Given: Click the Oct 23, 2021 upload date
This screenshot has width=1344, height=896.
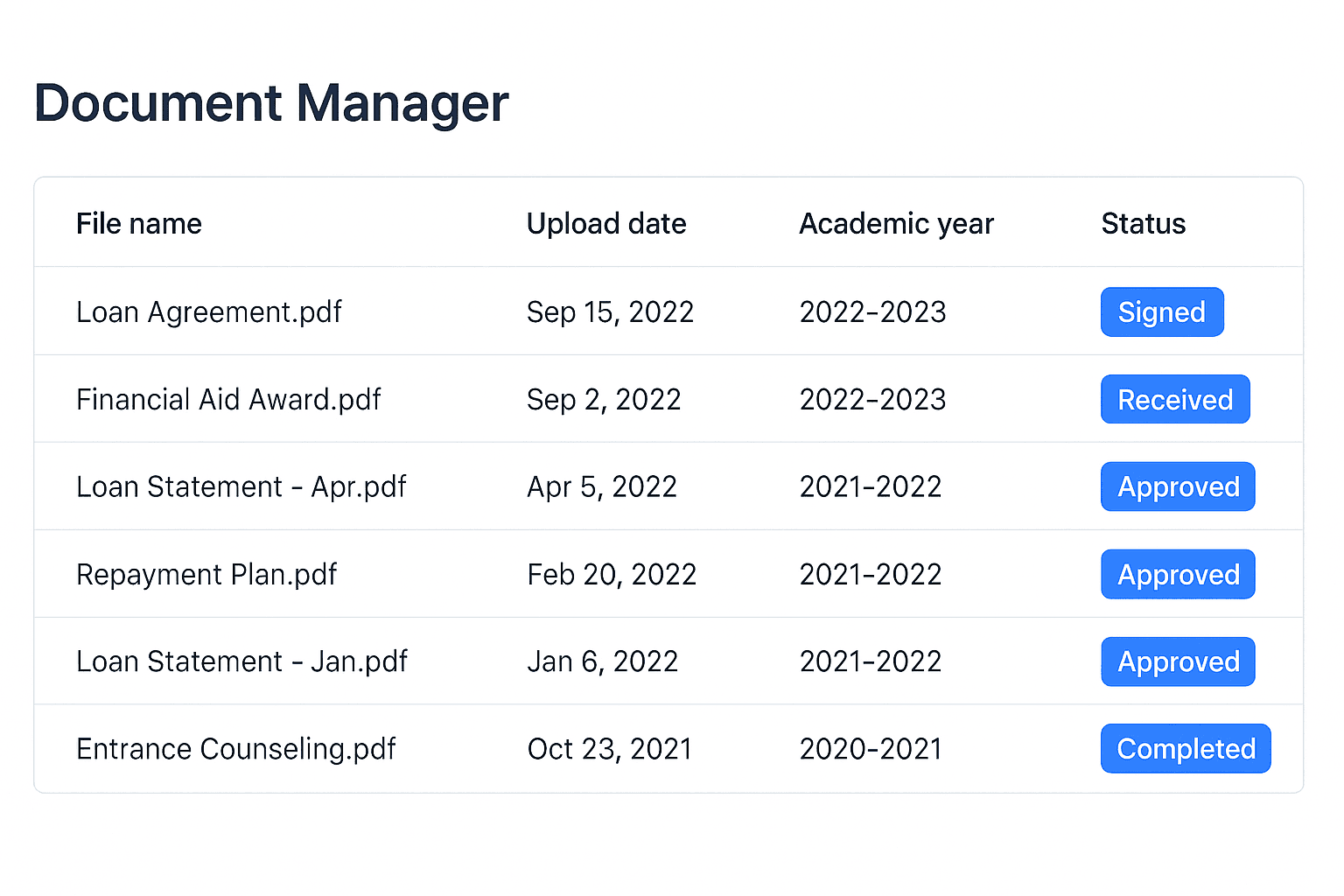Looking at the screenshot, I should pyautogui.click(x=609, y=749).
